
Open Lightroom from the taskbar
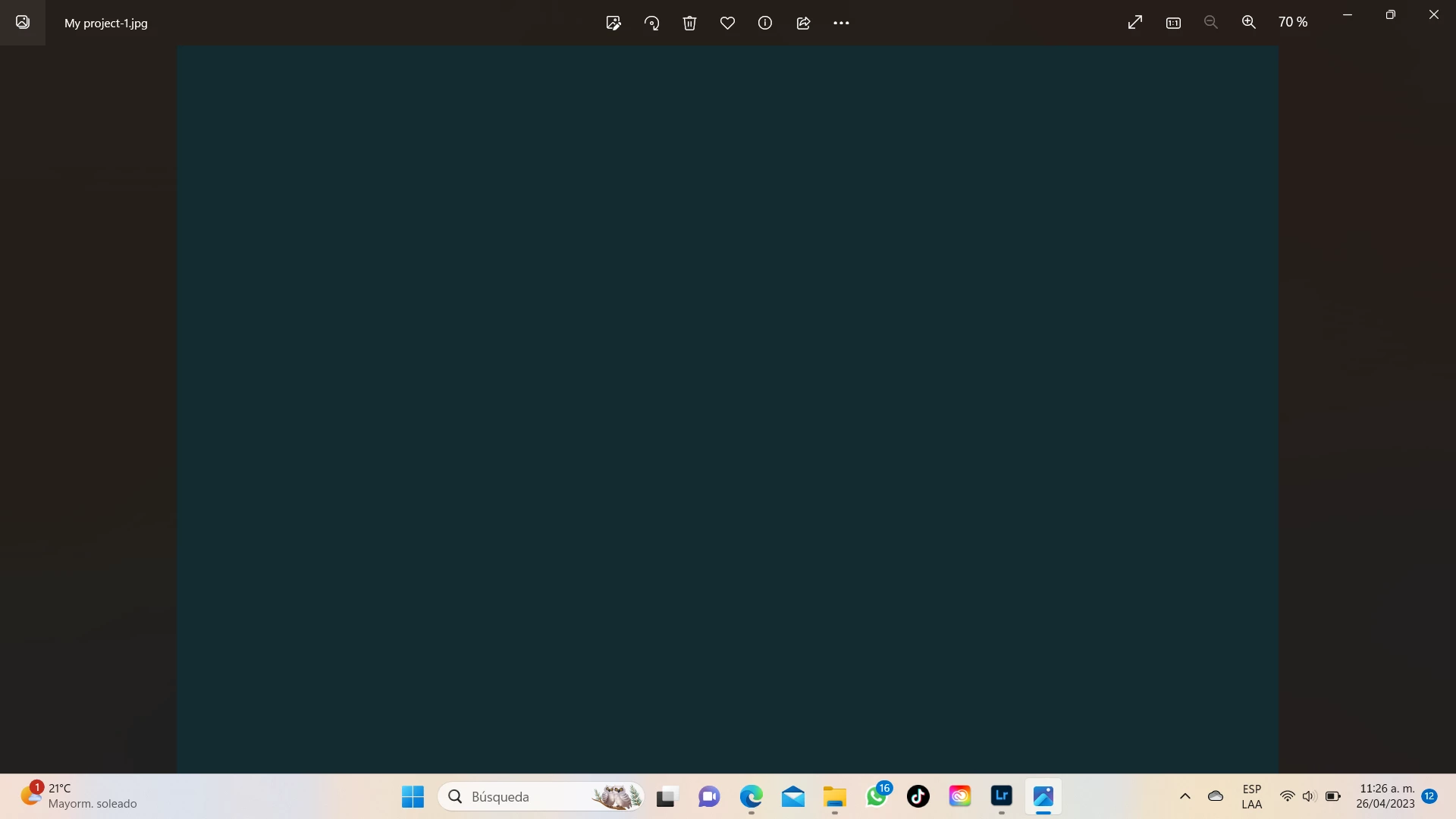pos(1002,796)
